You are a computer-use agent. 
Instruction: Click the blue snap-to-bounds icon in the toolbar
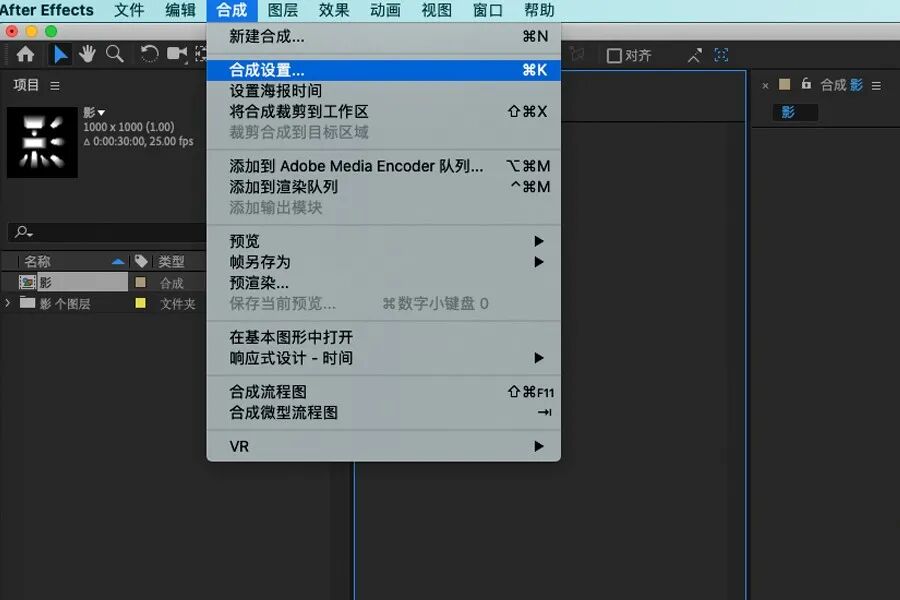point(721,55)
